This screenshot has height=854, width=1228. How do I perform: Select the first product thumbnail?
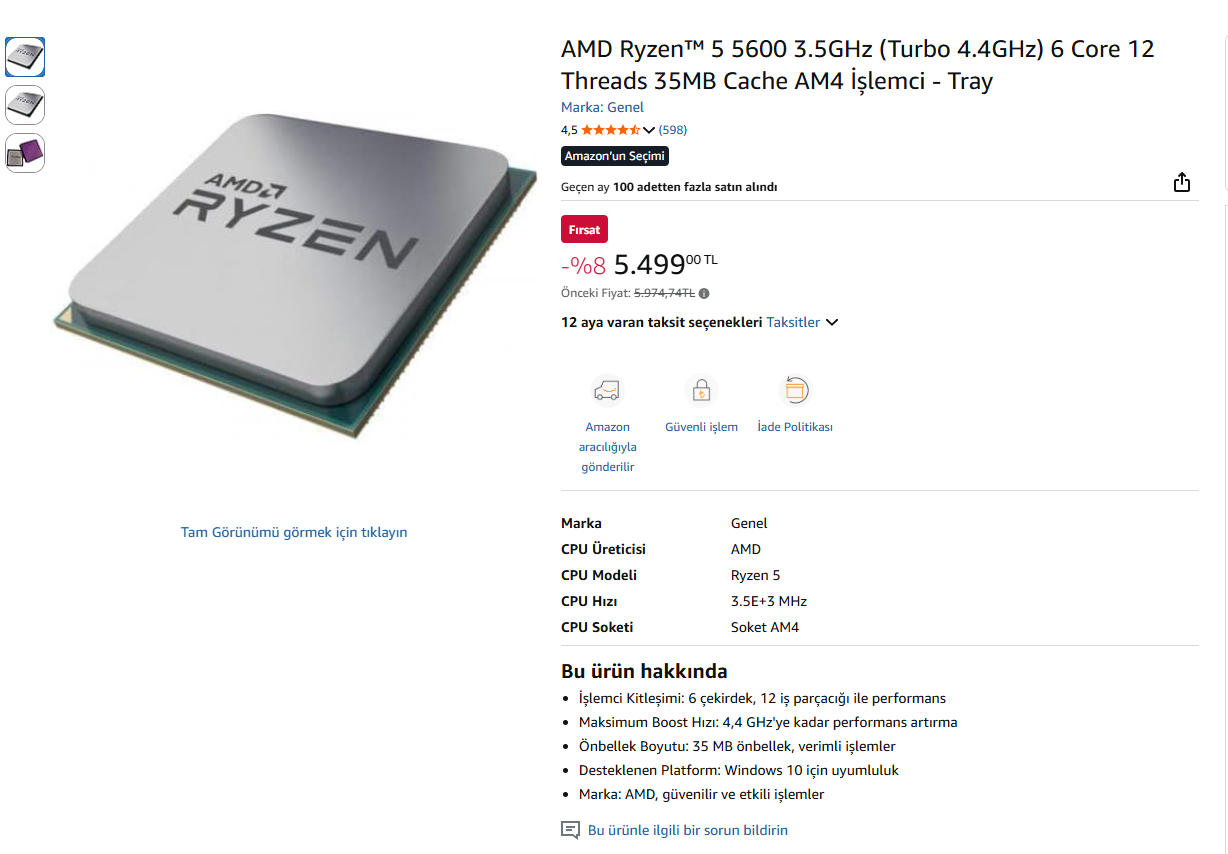coord(25,57)
